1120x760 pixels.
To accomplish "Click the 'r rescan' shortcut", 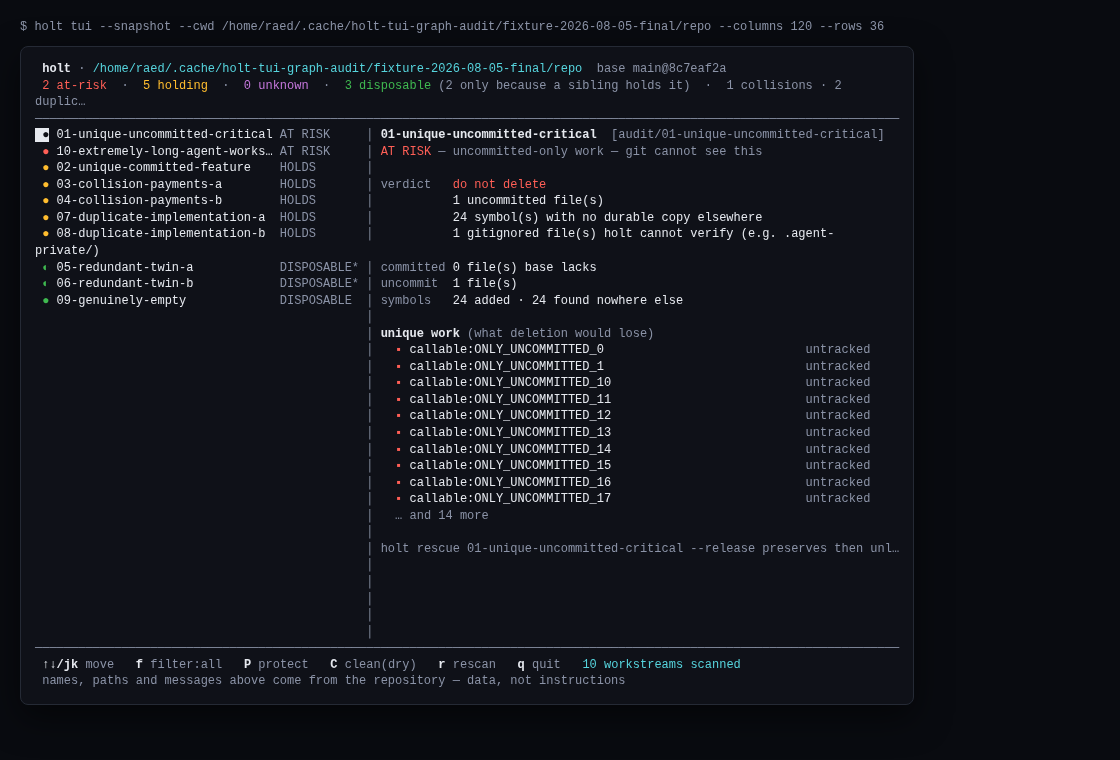I will [x=467, y=664].
